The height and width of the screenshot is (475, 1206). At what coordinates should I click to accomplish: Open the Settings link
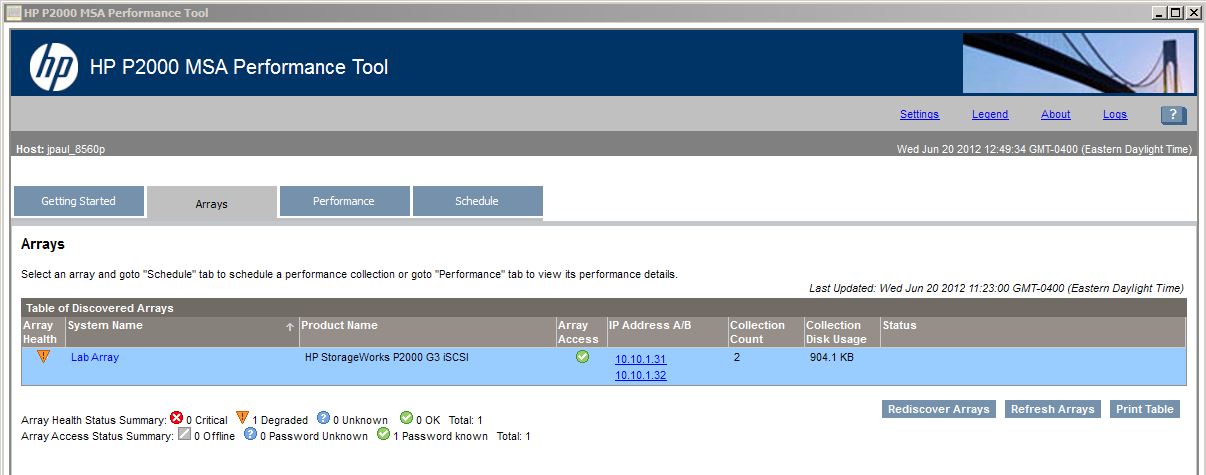[x=919, y=115]
